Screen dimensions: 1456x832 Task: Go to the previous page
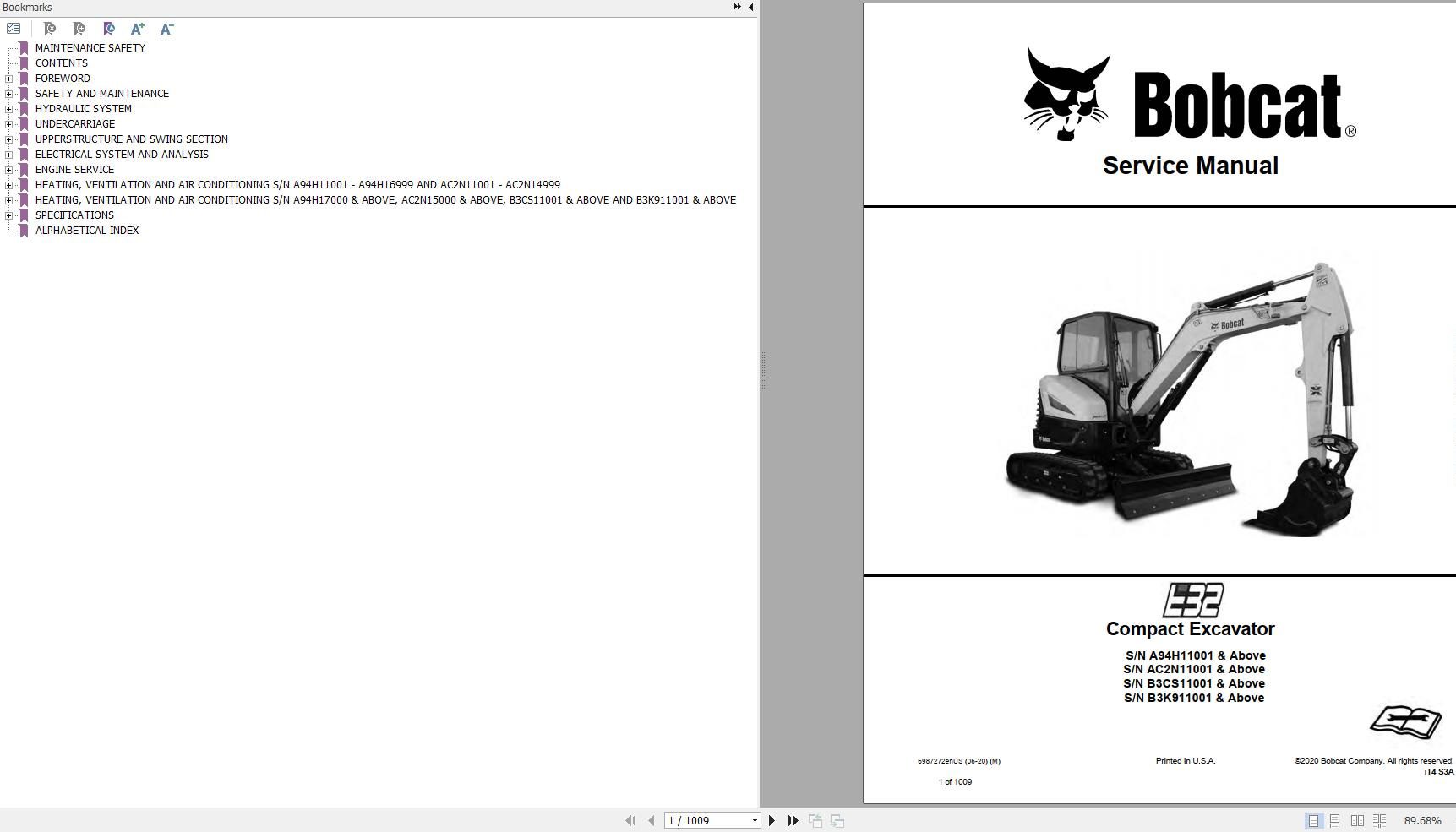651,820
